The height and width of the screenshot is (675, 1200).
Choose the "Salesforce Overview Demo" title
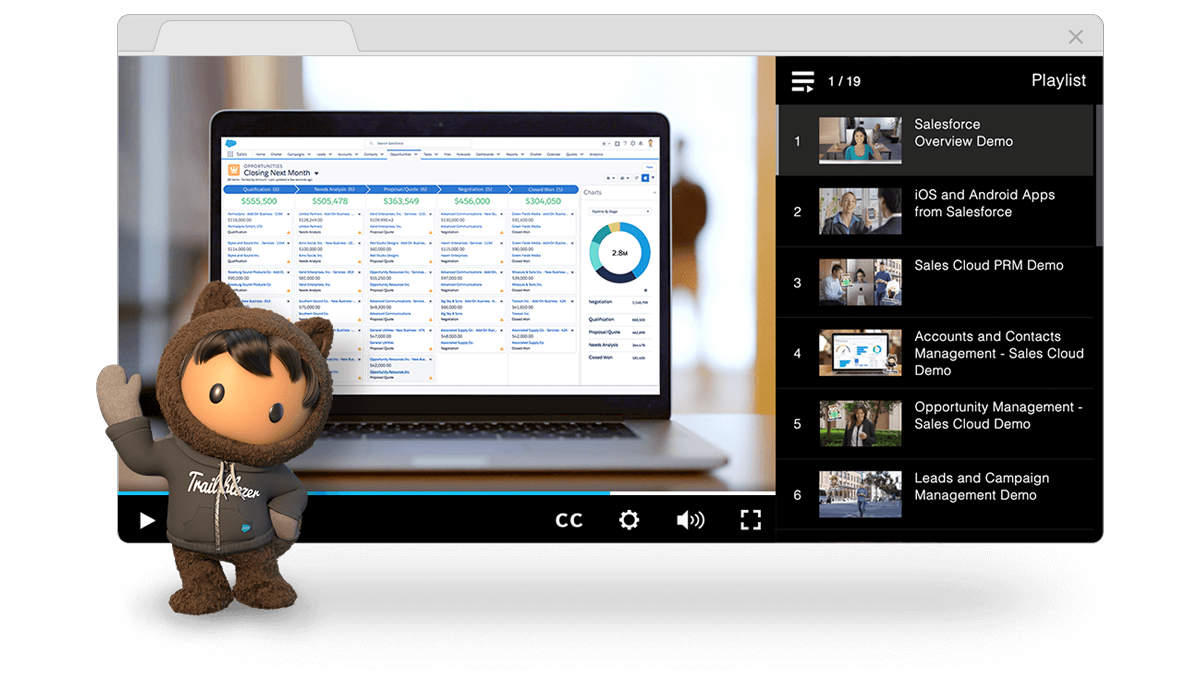pos(963,133)
